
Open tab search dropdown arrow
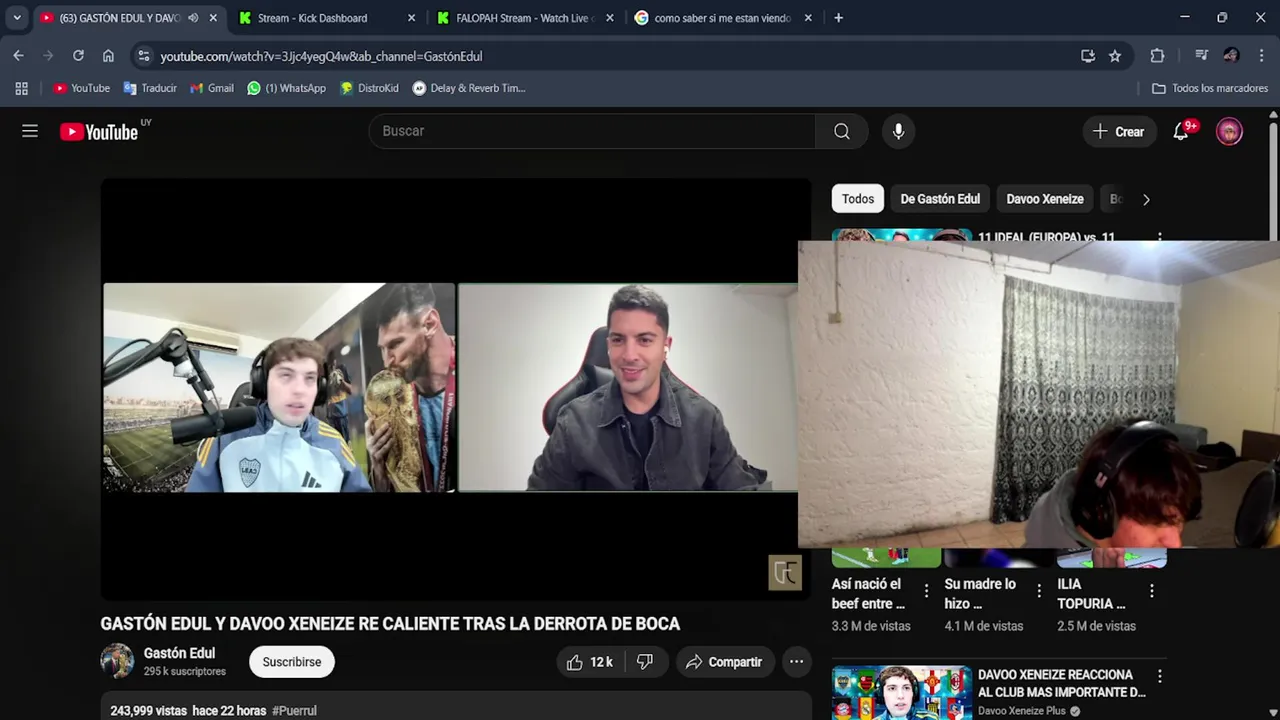click(x=17, y=18)
